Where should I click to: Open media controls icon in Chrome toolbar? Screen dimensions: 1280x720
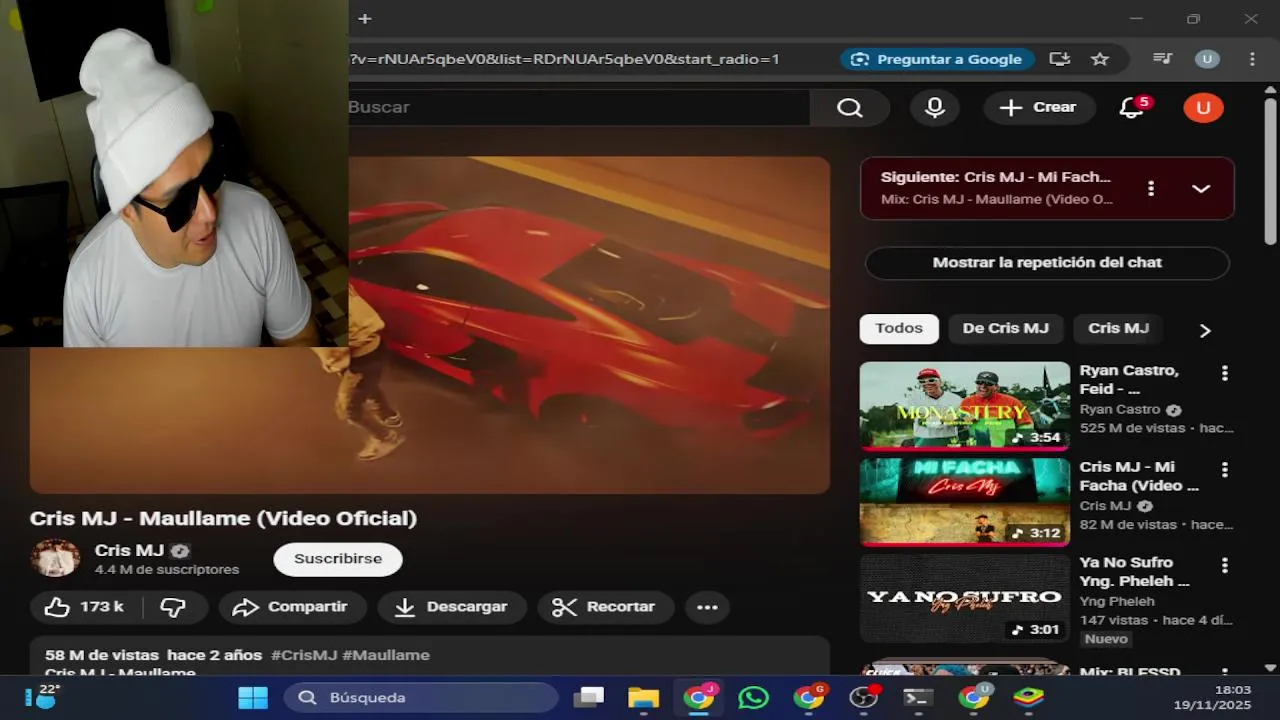[1162, 59]
